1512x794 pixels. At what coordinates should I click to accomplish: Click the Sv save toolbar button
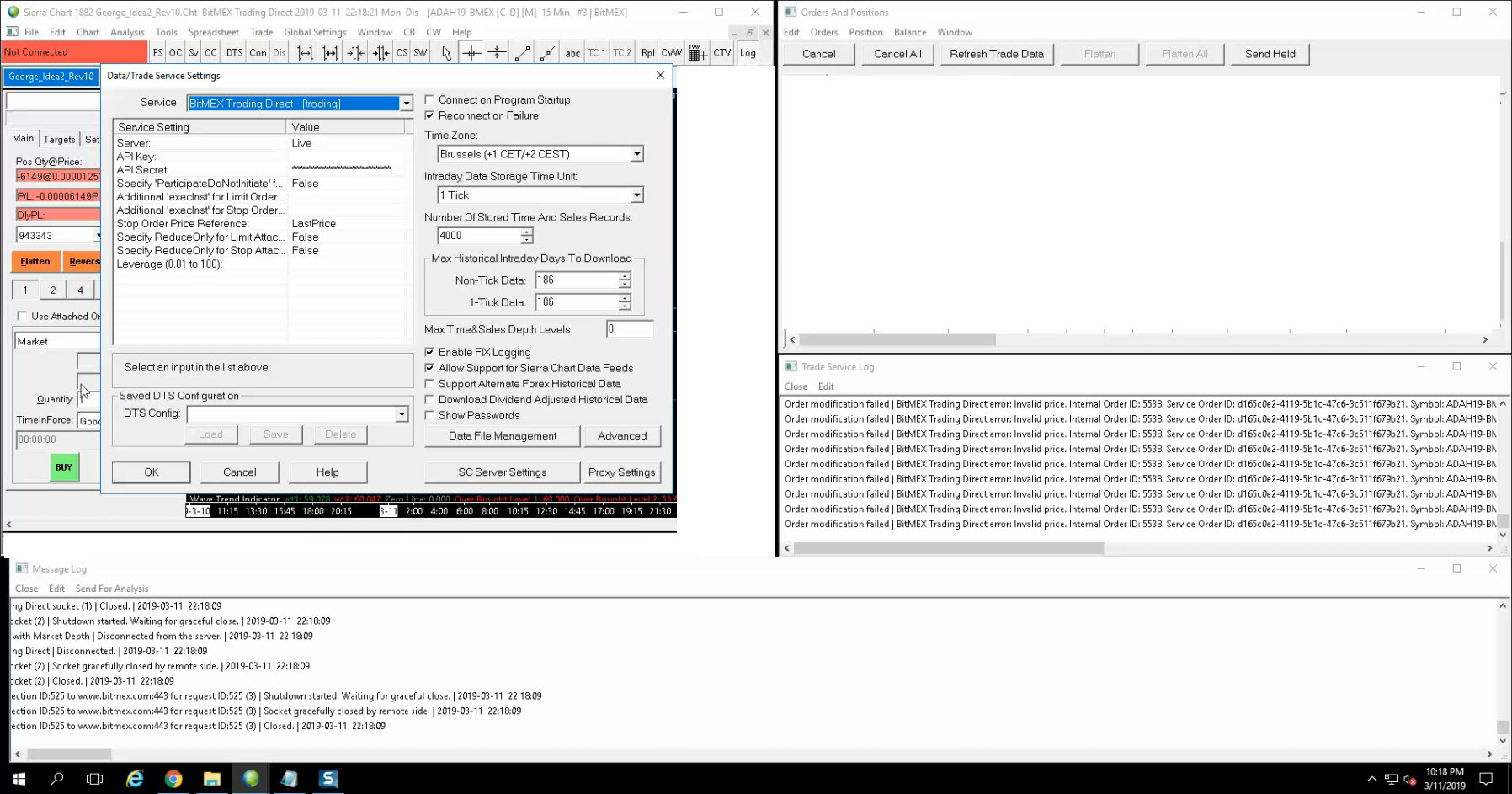click(194, 52)
